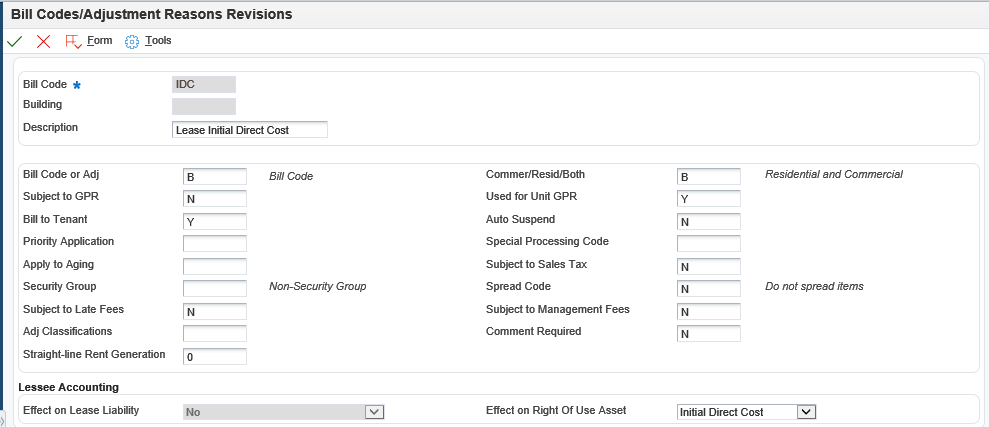Viewport: 989px width, 427px height.
Task: Select the Spread Code input box
Action: point(708,288)
